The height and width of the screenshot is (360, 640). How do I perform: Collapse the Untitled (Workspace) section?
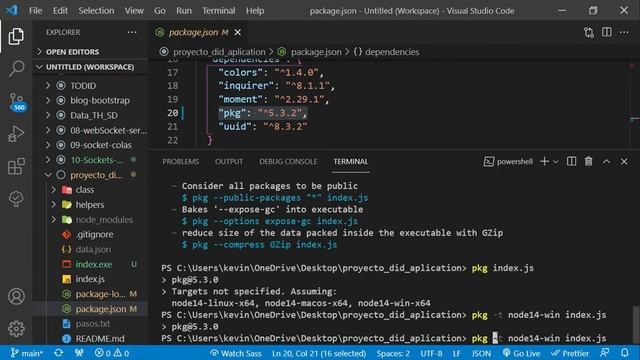pos(90,67)
